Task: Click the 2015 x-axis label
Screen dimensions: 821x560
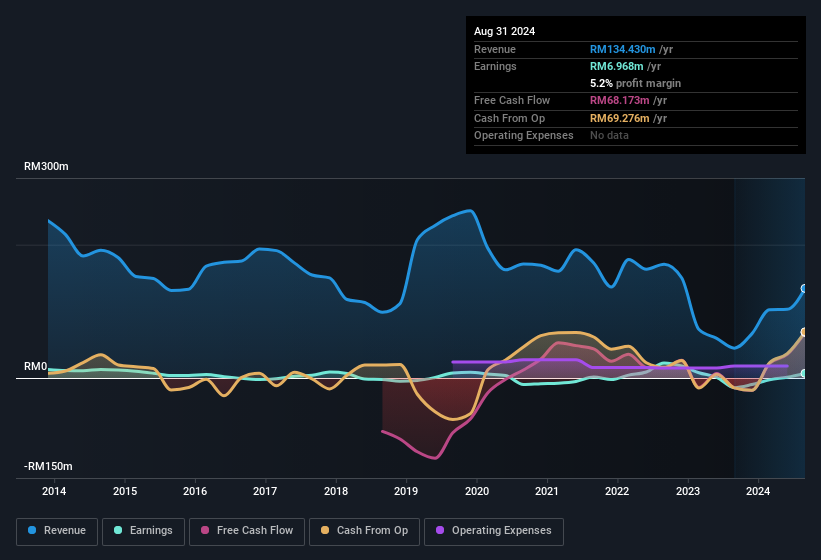Action: 125,491
